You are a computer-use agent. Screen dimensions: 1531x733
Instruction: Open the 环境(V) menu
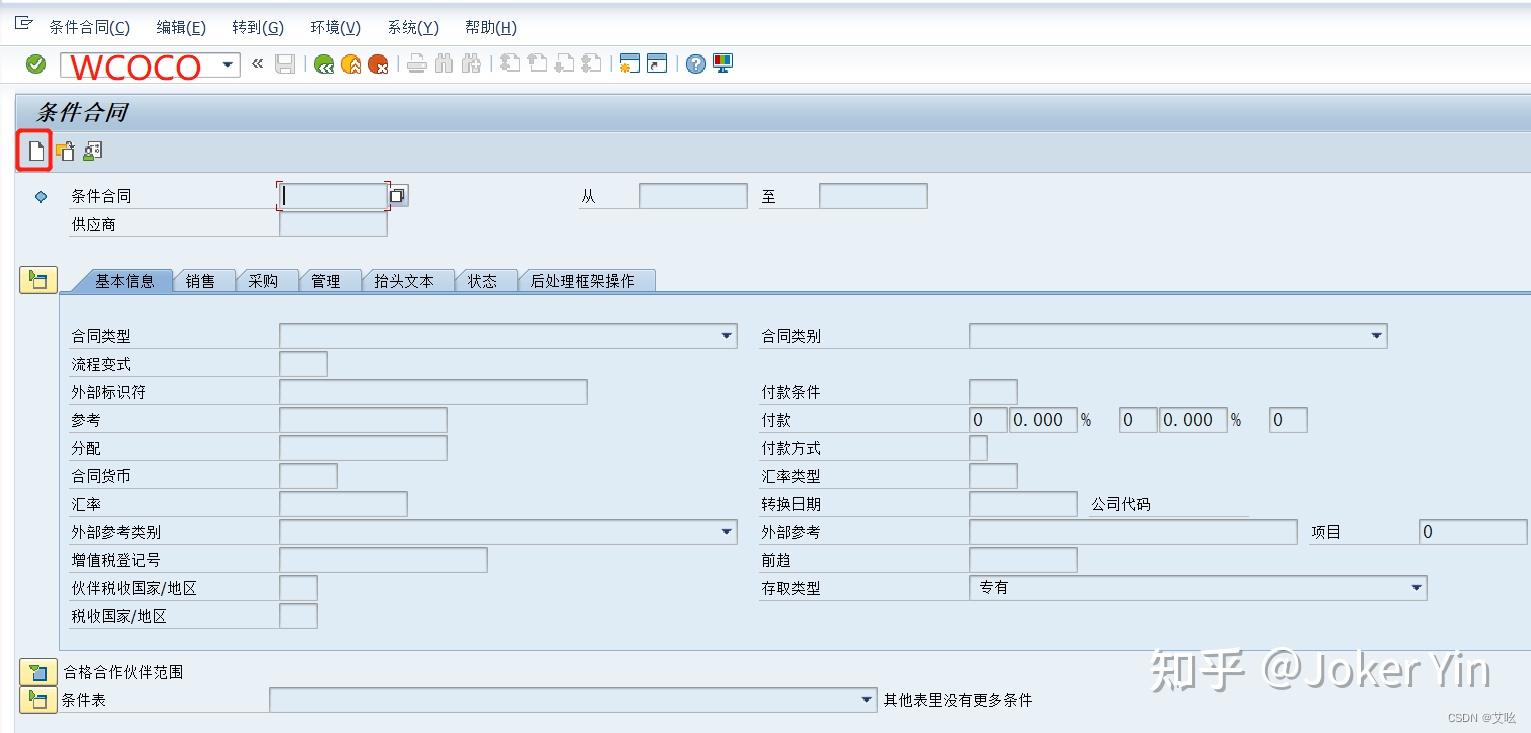pyautogui.click(x=334, y=27)
